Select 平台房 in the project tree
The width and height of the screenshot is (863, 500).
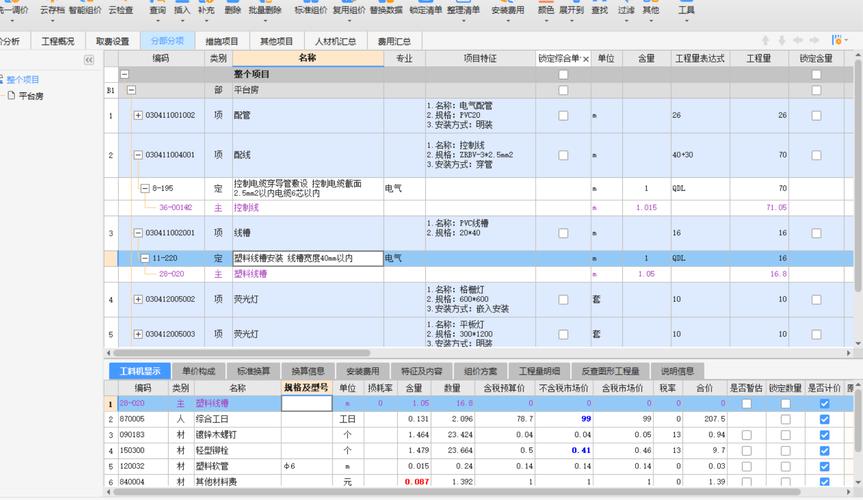click(33, 96)
